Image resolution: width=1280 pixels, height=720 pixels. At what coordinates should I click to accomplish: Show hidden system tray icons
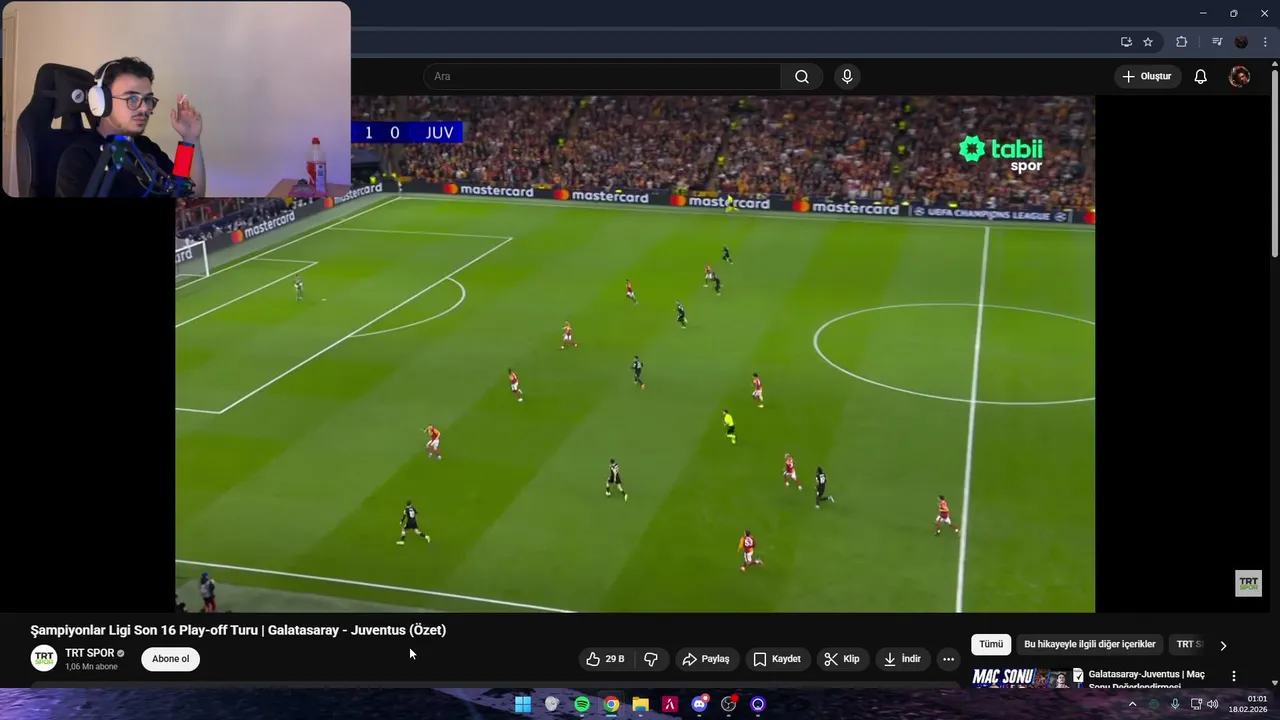click(x=1132, y=704)
